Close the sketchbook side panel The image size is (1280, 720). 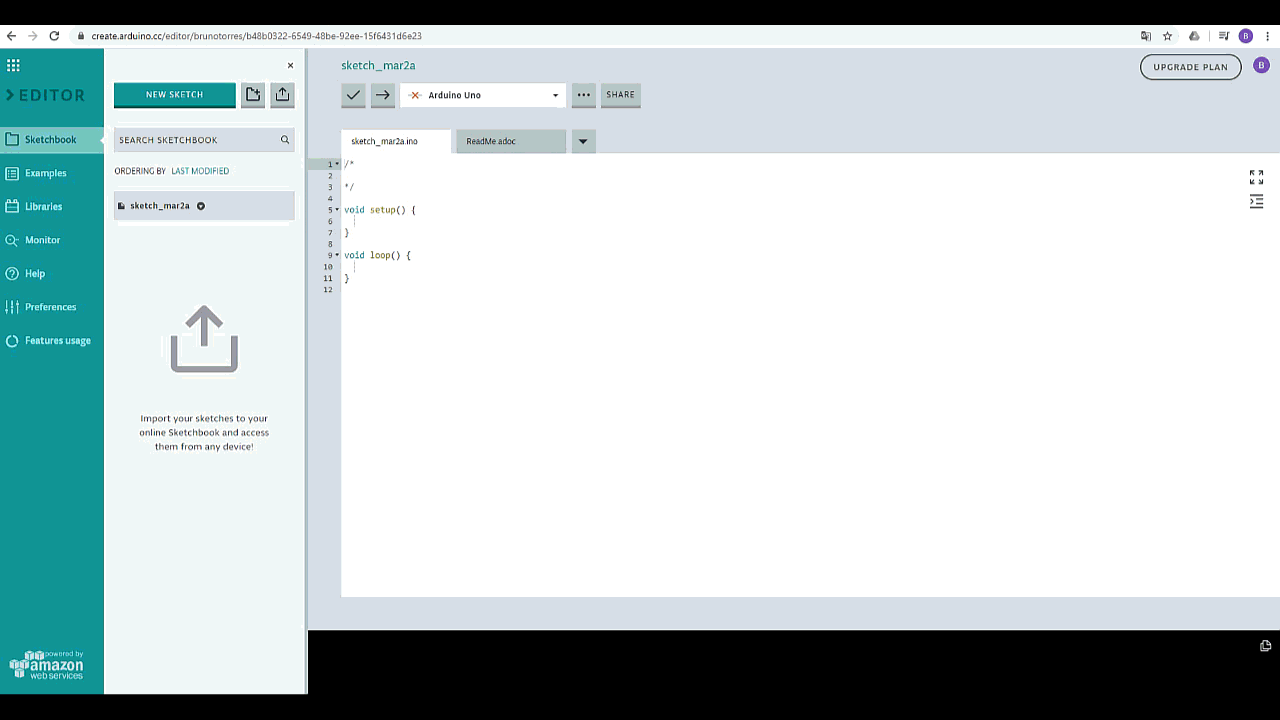pyautogui.click(x=290, y=66)
